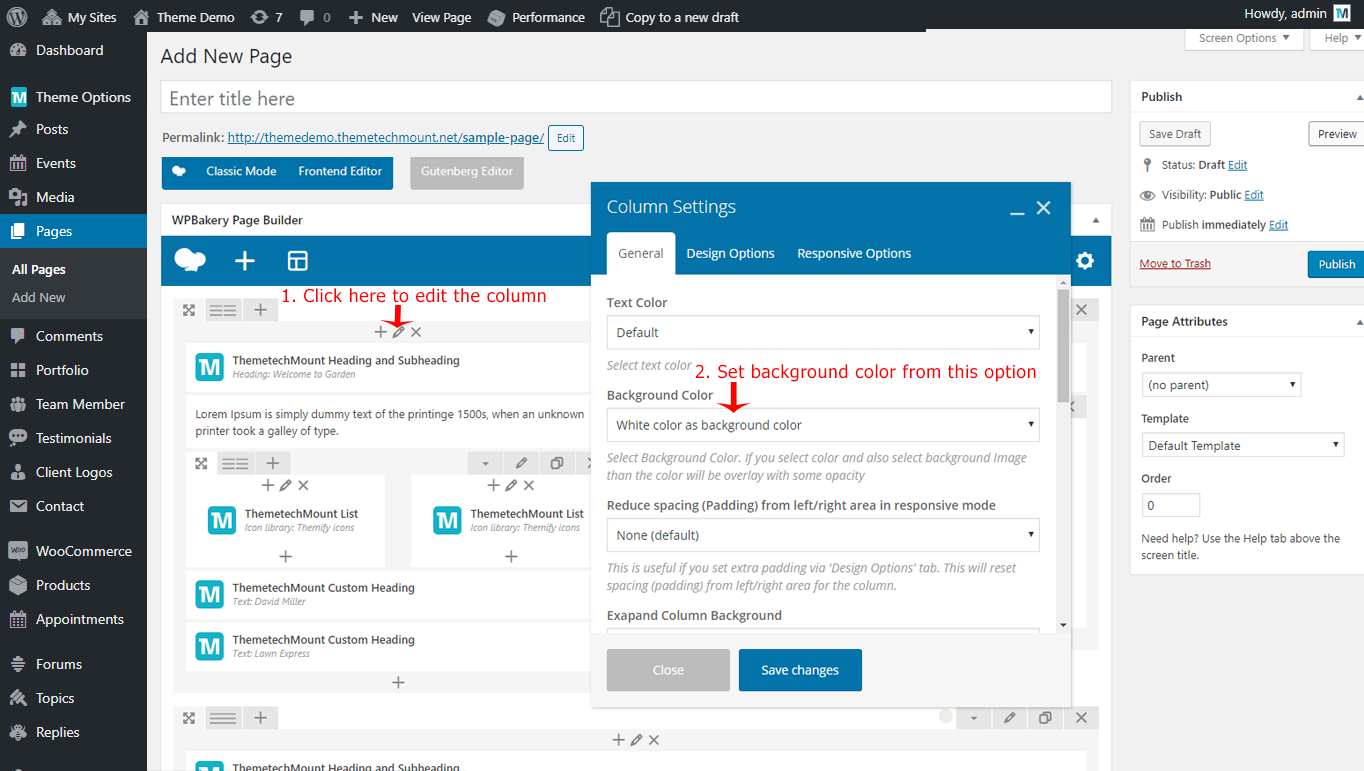Open WooCommerce in the sidebar

coord(83,551)
